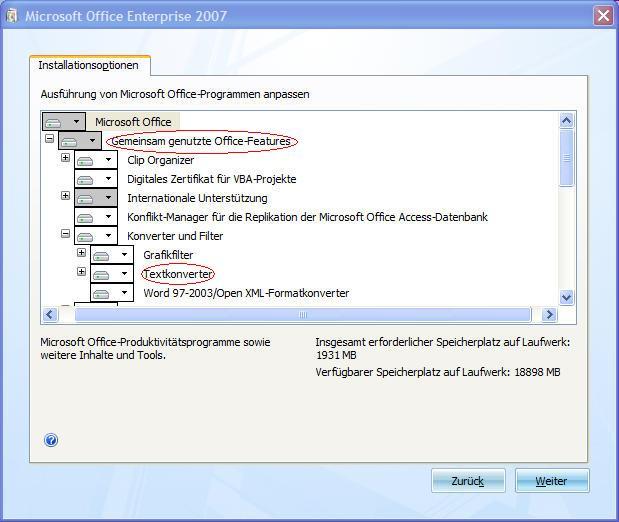Open install-state dropdown for Konflikt-Manager Access-Datenbank
The image size is (619, 522).
(x=96, y=217)
